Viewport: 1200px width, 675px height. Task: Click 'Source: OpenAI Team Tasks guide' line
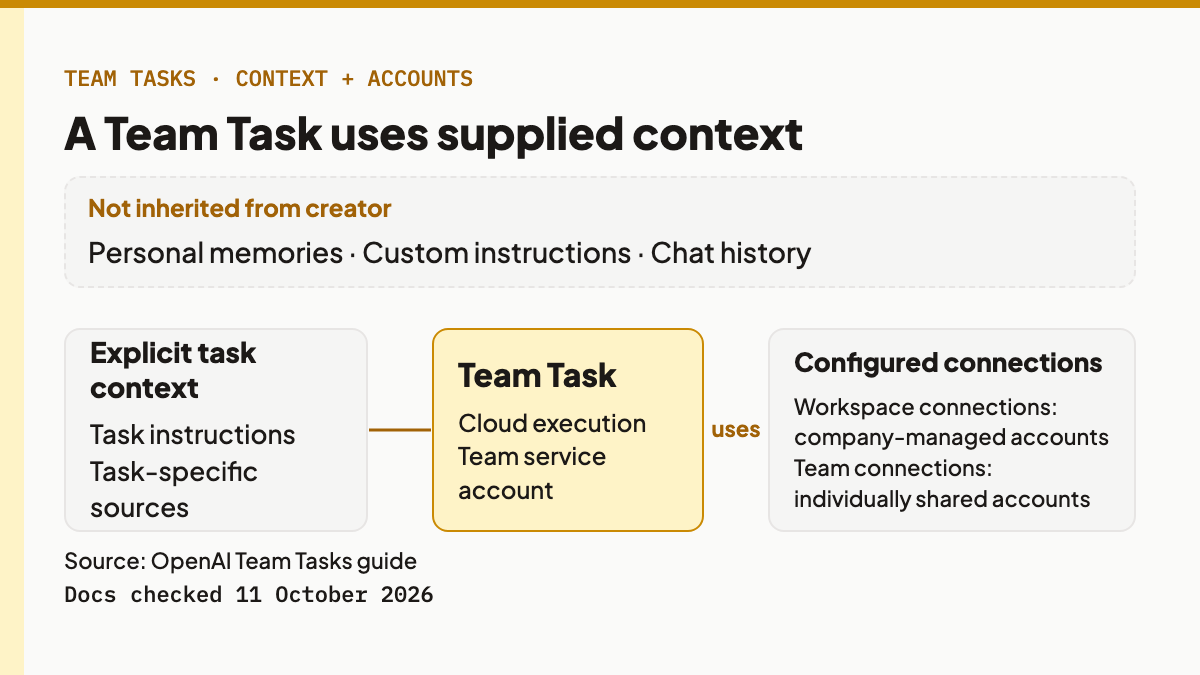pyautogui.click(x=241, y=561)
